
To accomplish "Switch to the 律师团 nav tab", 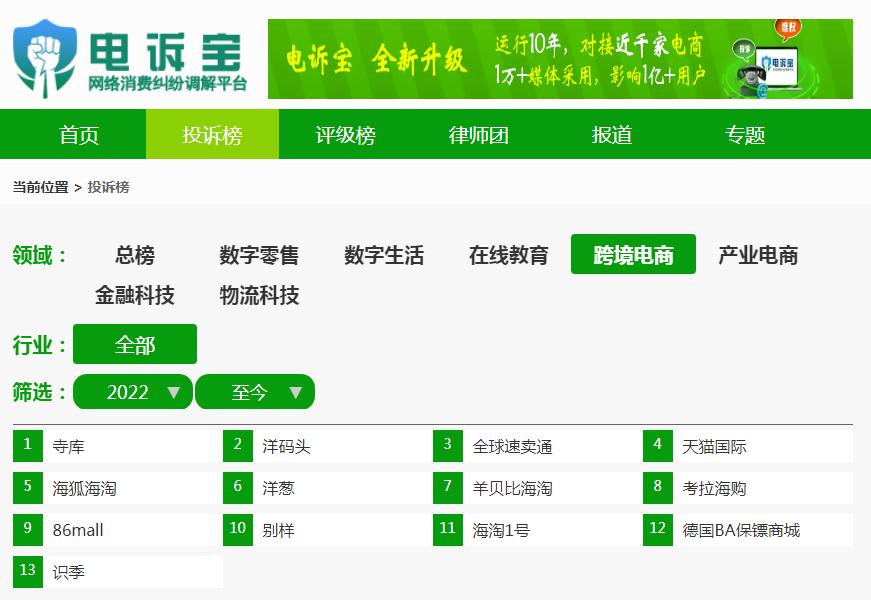I will click(479, 134).
